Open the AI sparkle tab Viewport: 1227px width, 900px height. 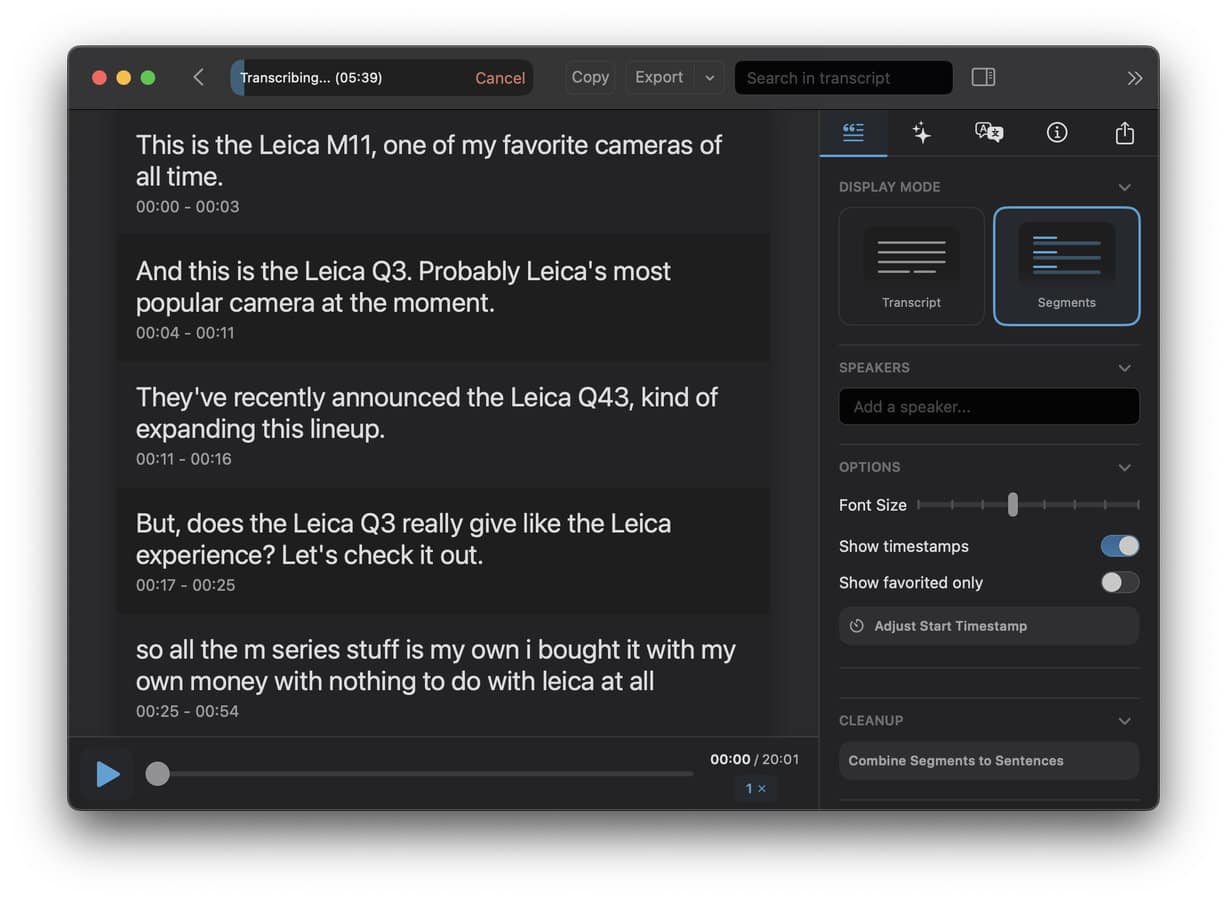tap(921, 133)
